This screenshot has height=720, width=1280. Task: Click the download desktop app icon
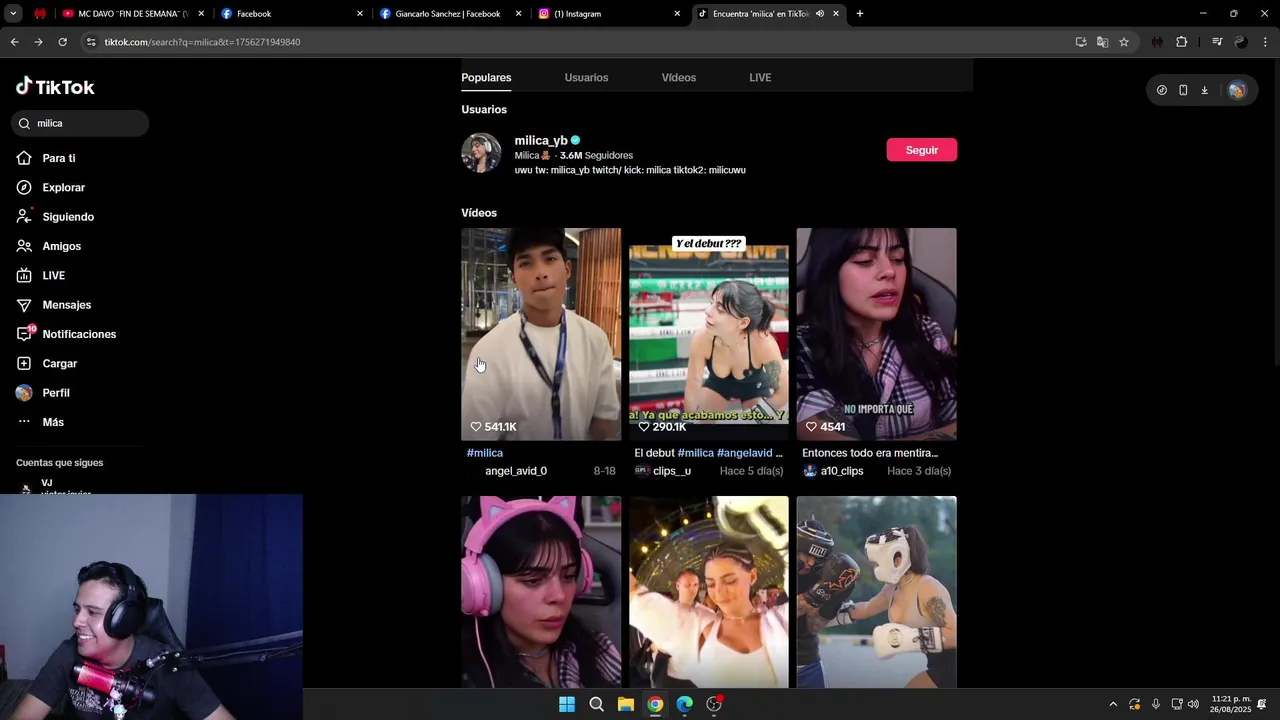point(1204,90)
